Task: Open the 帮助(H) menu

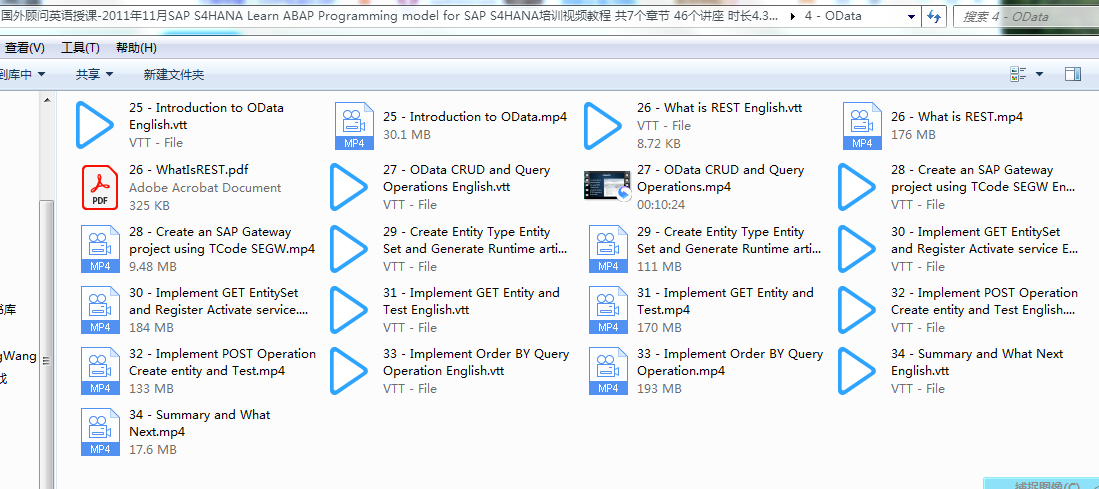Action: (x=136, y=48)
